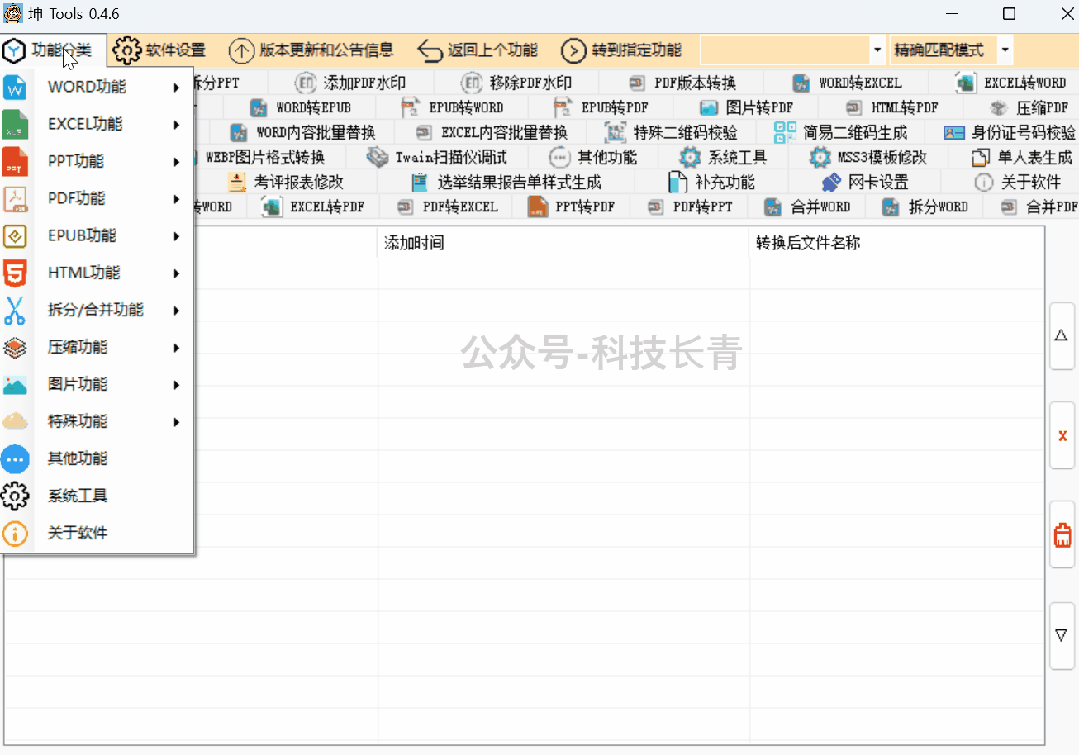This screenshot has height=755, width=1079.
Task: Click the green EXCEL功能 icon
Action: tap(15, 125)
